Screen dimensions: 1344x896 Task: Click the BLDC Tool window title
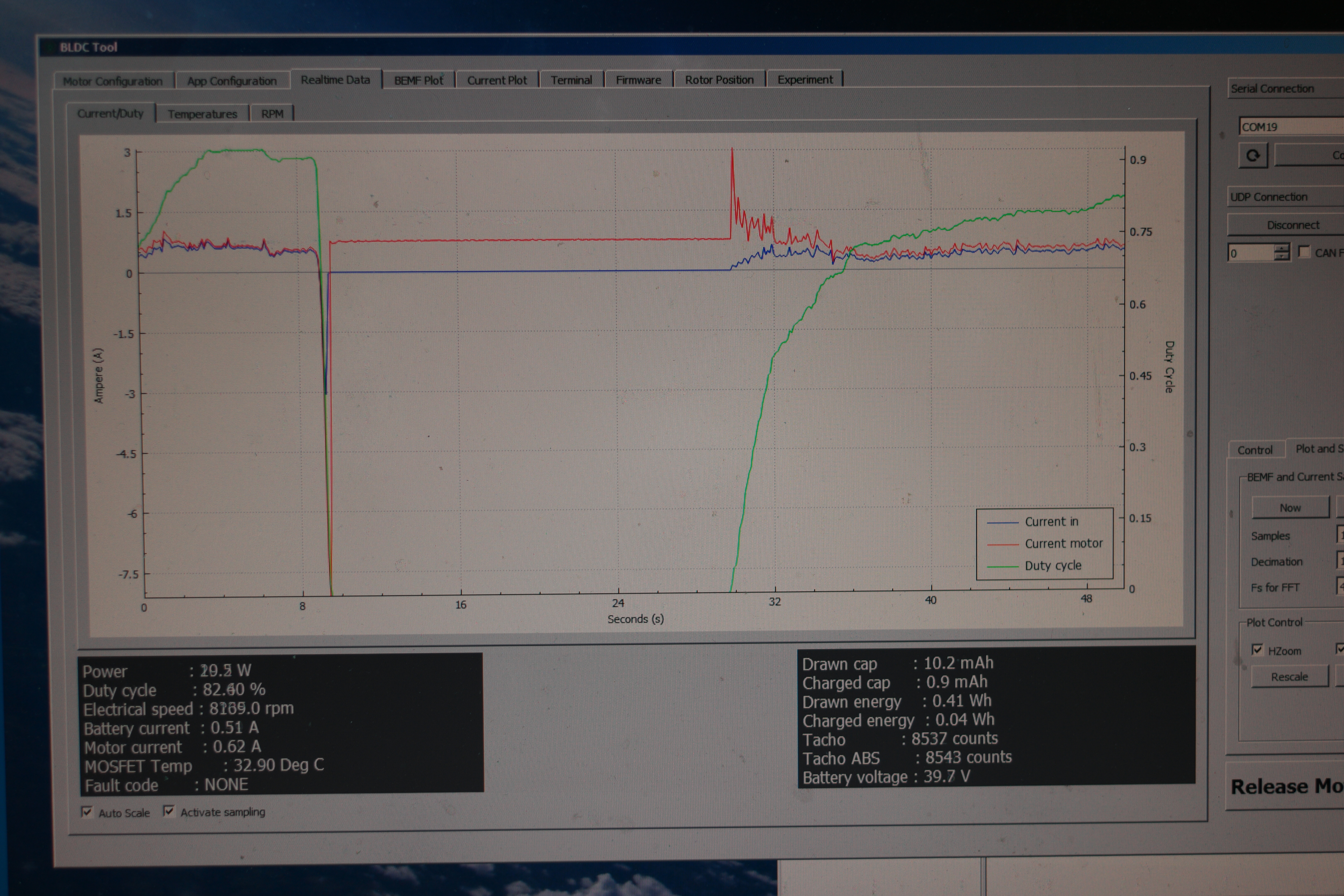(x=89, y=47)
